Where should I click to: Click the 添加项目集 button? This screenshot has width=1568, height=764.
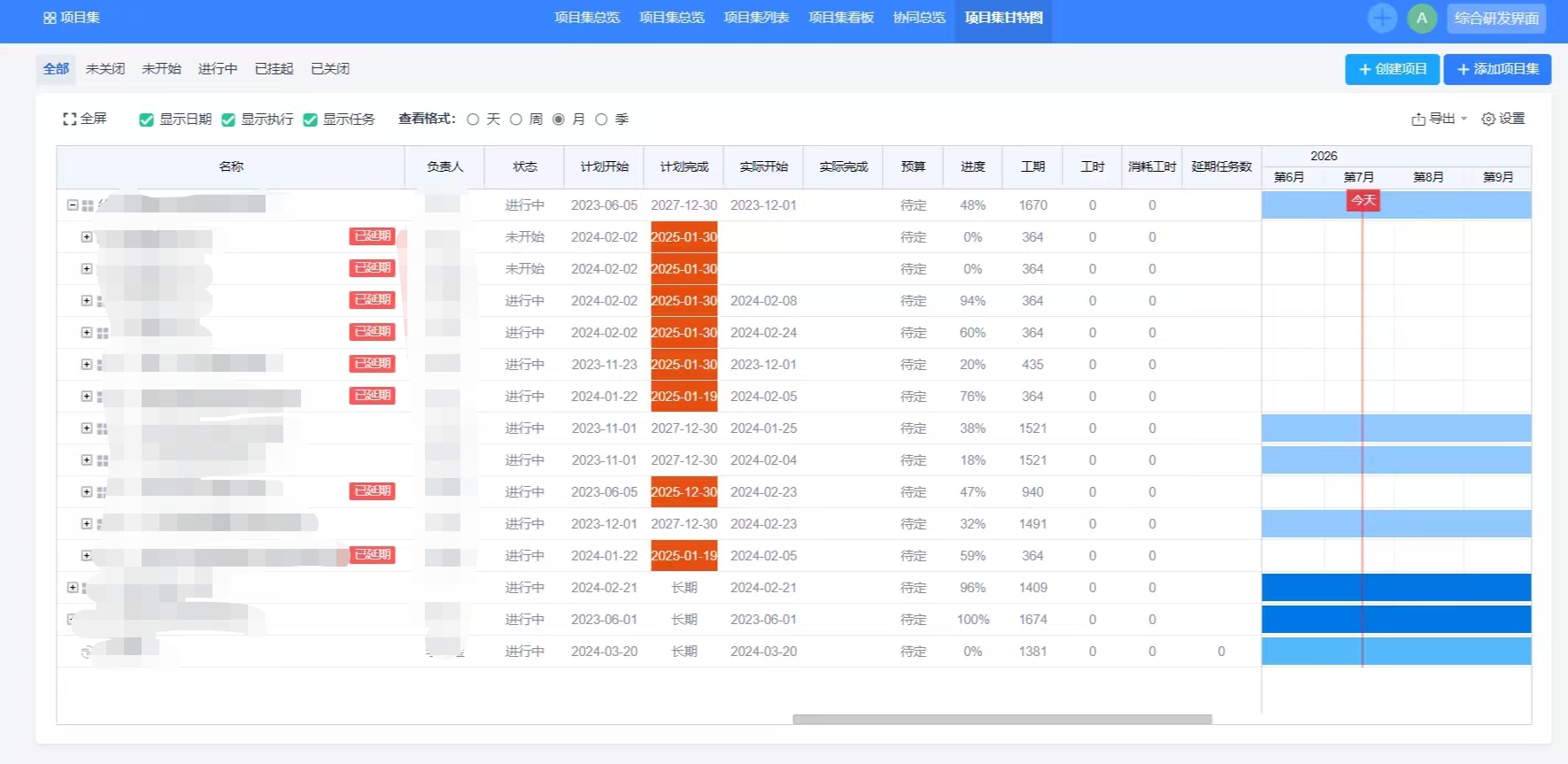1497,69
